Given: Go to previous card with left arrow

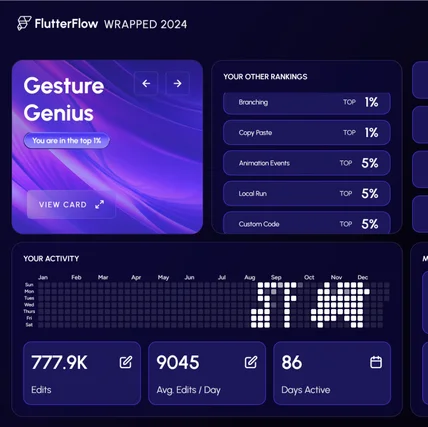Looking at the screenshot, I should 146,83.
